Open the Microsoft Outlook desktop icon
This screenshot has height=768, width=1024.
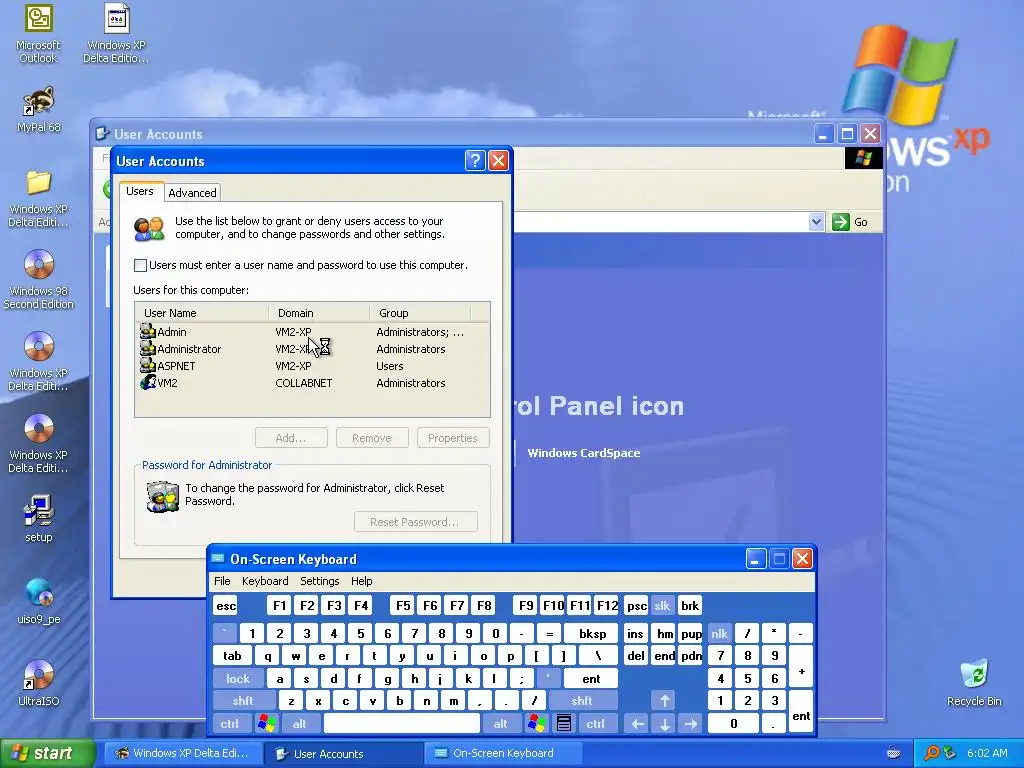(x=38, y=34)
